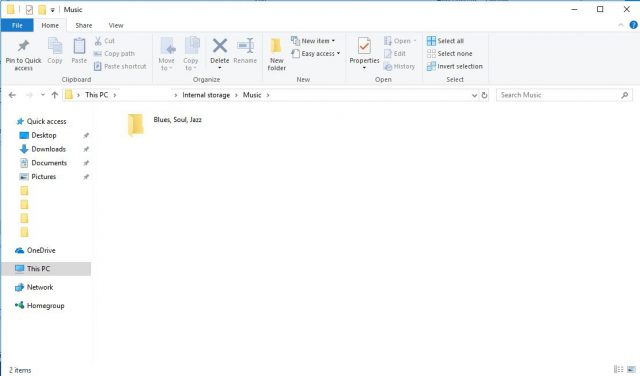Create a New folder from ribbon
Image resolution: width=640 pixels, height=376 pixels.
(276, 54)
